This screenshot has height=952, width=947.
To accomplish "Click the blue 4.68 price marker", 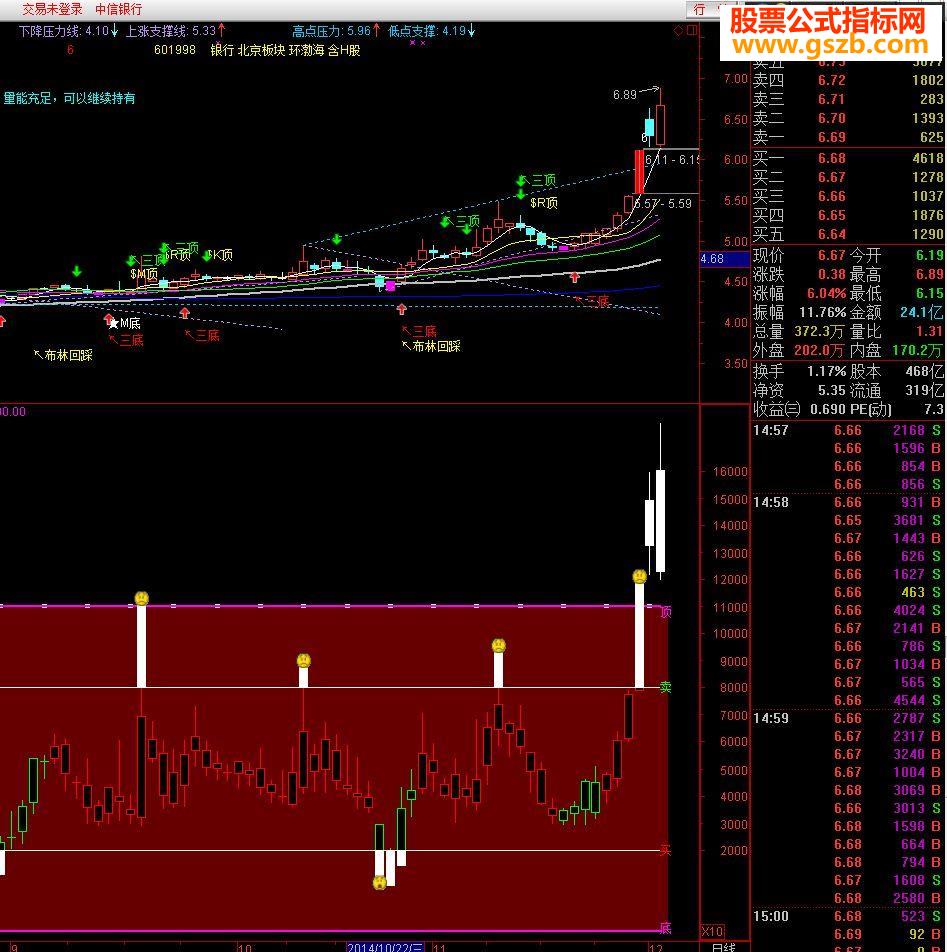I will 724,259.
